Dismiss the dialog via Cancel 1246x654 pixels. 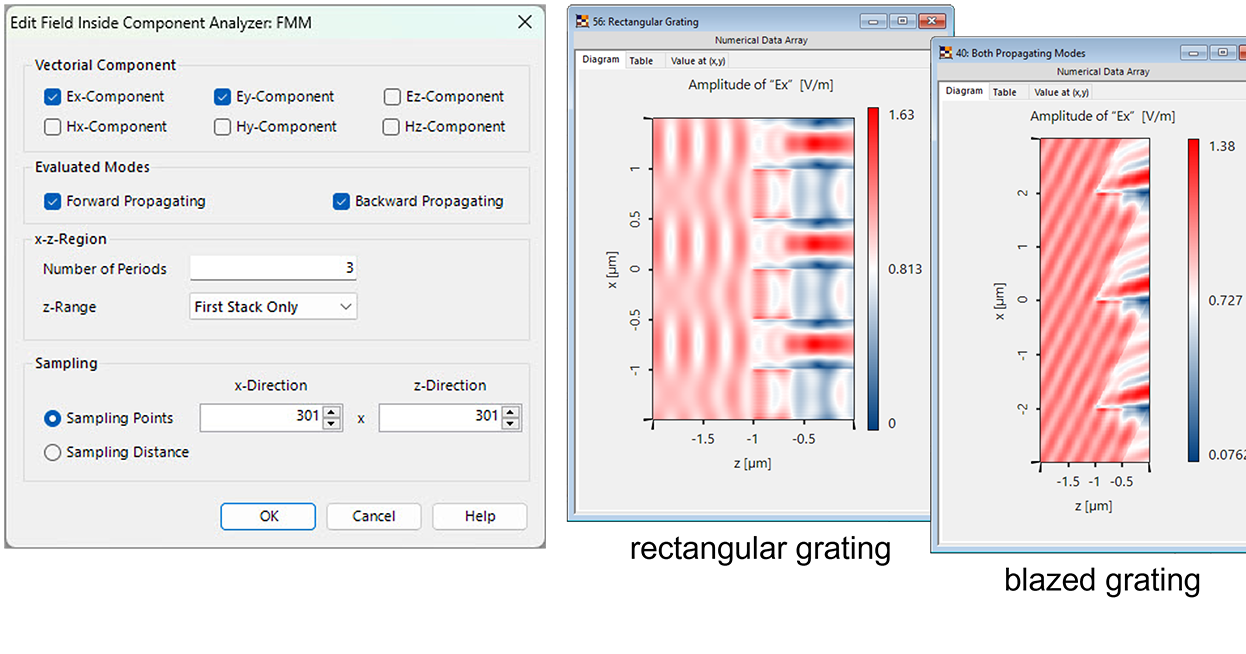click(373, 516)
